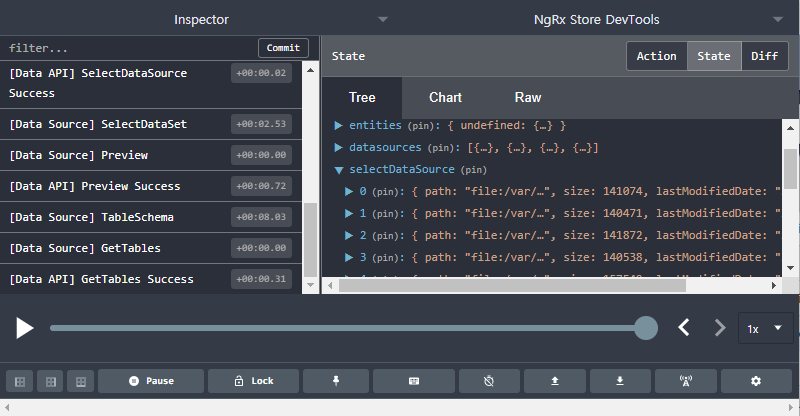Viewport: 800px width, 416px height.
Task: Click state tree scrollbar down arrow
Action: 790,268
